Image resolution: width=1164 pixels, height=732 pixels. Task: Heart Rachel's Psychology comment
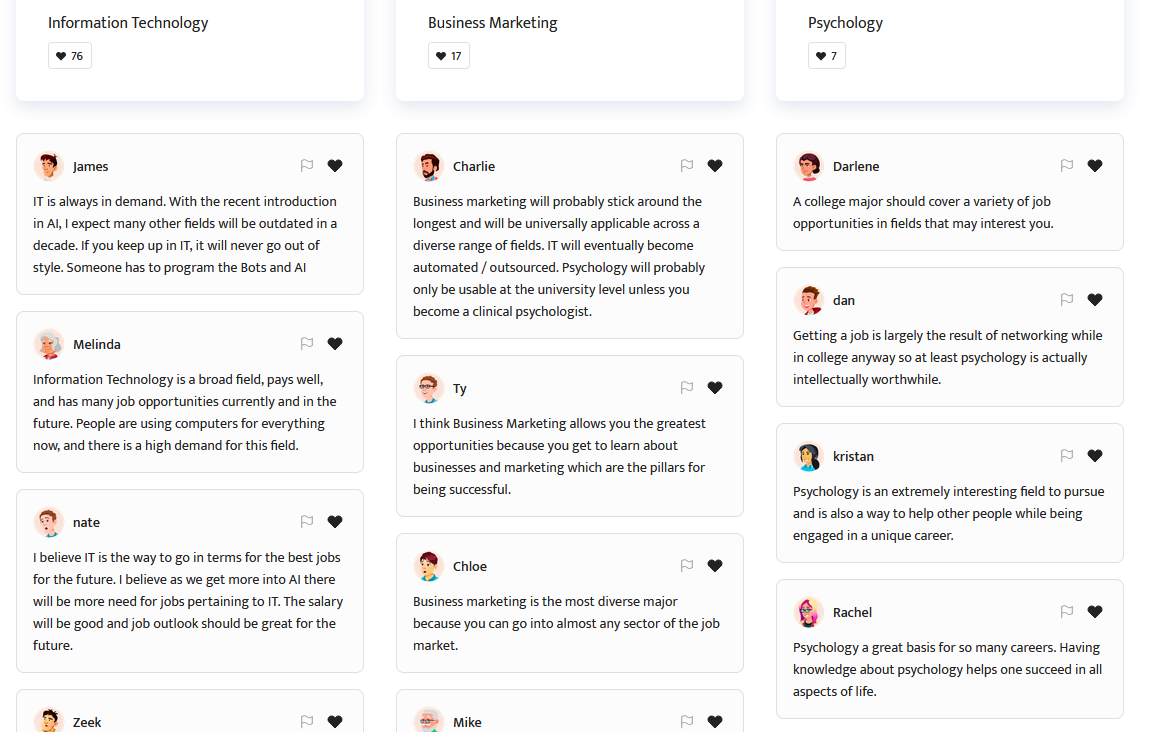pos(1095,612)
